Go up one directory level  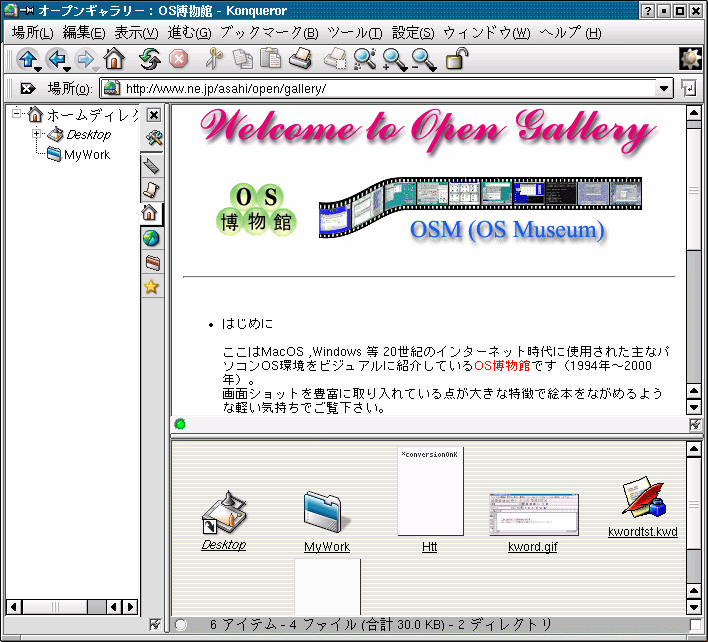(x=27, y=59)
